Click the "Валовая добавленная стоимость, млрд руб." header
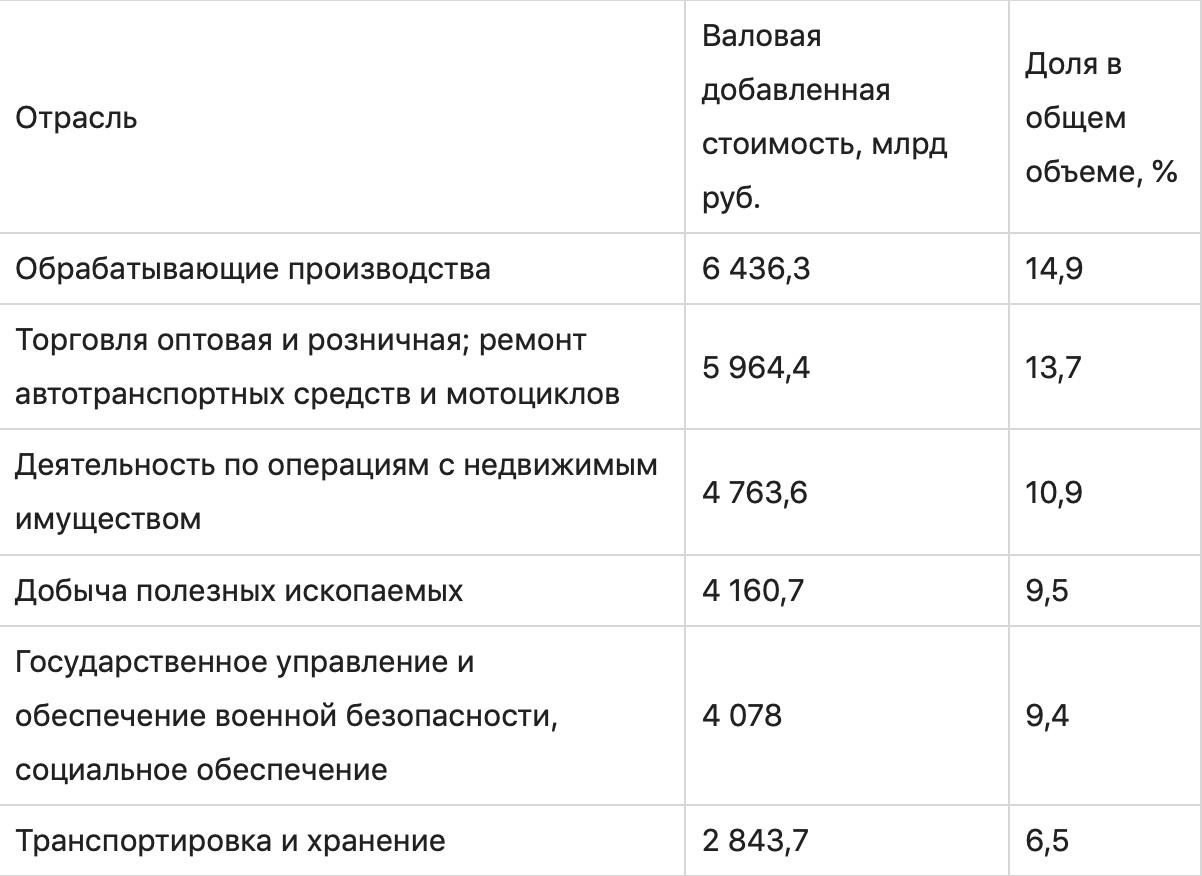 coord(825,118)
